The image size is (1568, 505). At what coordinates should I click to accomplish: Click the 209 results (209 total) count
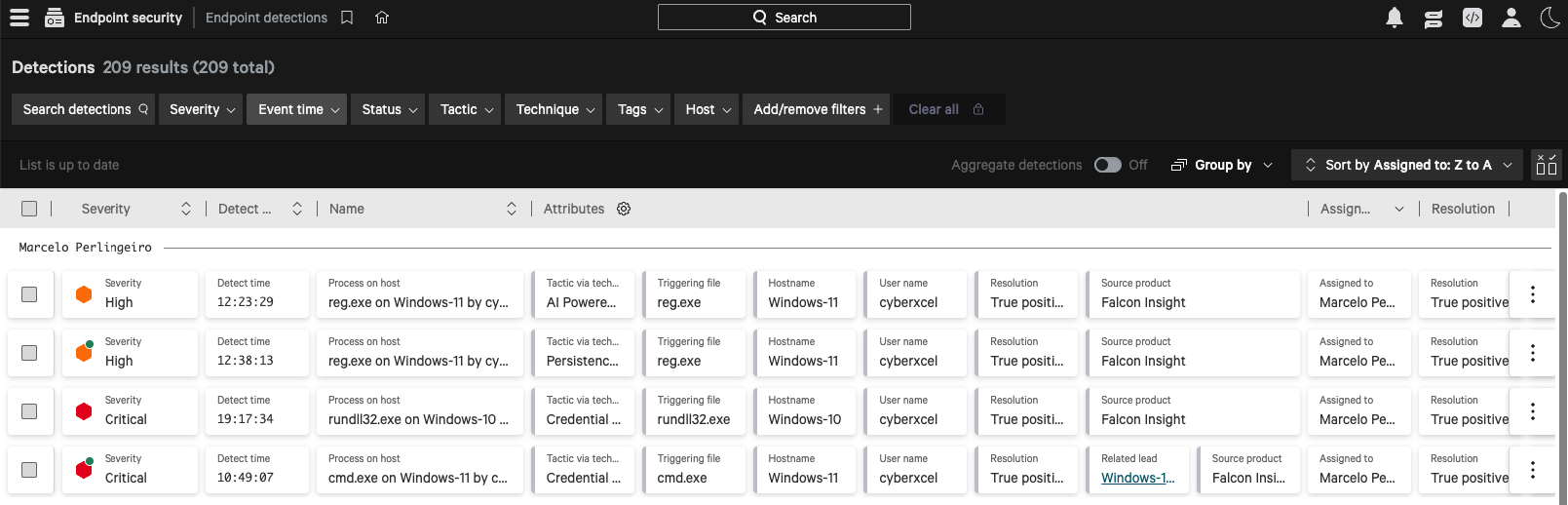(189, 67)
